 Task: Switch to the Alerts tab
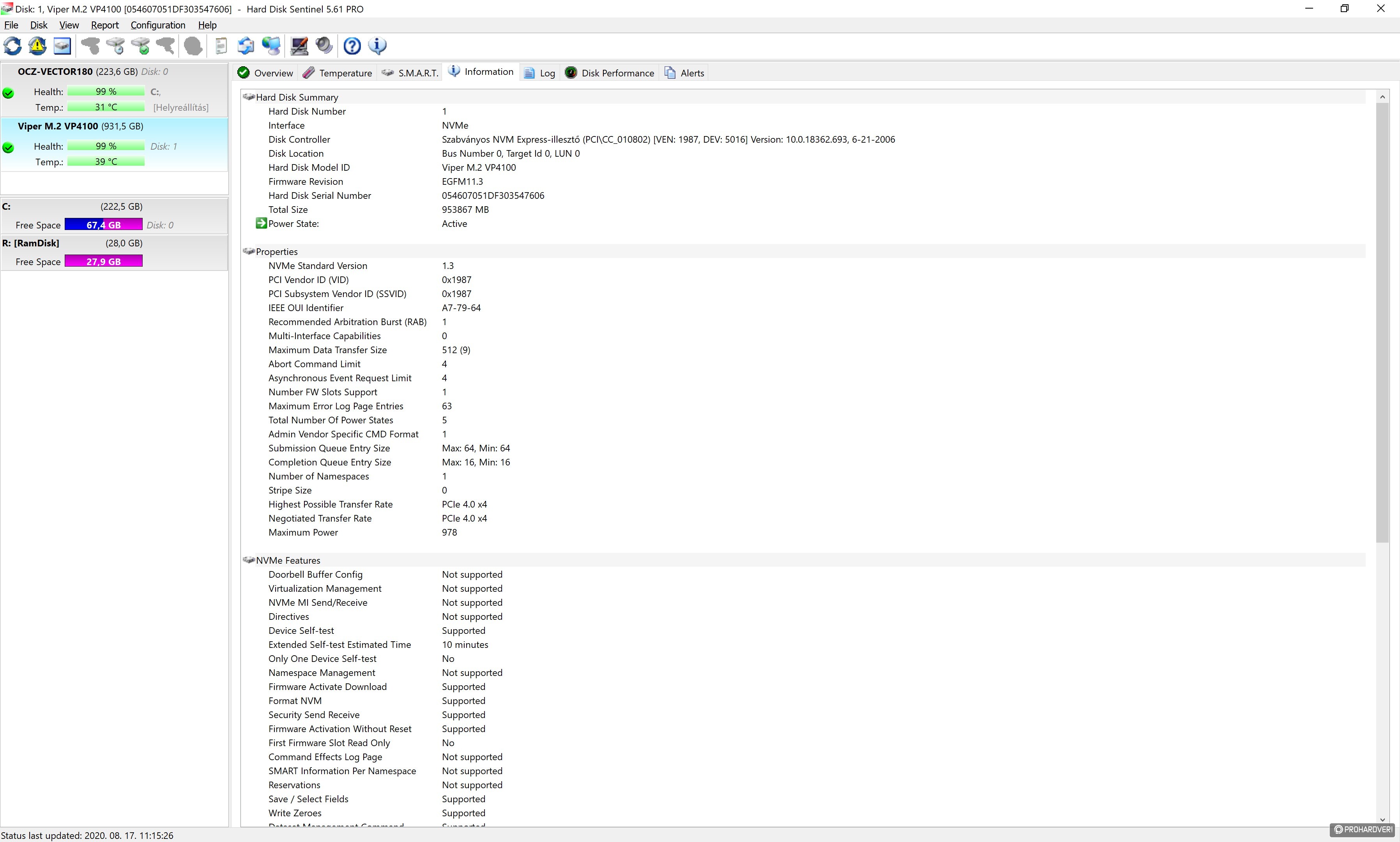685,73
